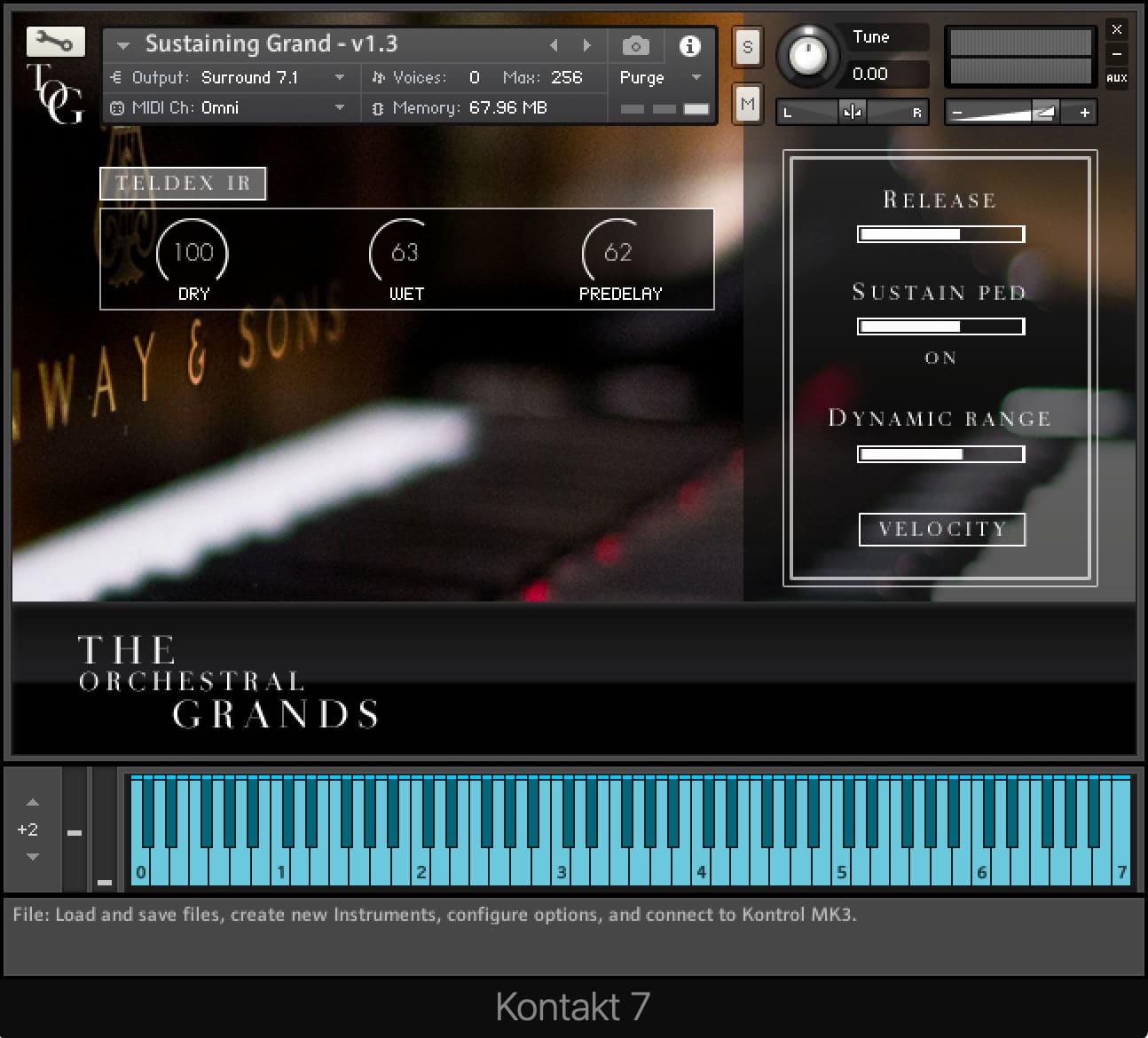
Task: Increase volume with the plus icon
Action: [1084, 113]
